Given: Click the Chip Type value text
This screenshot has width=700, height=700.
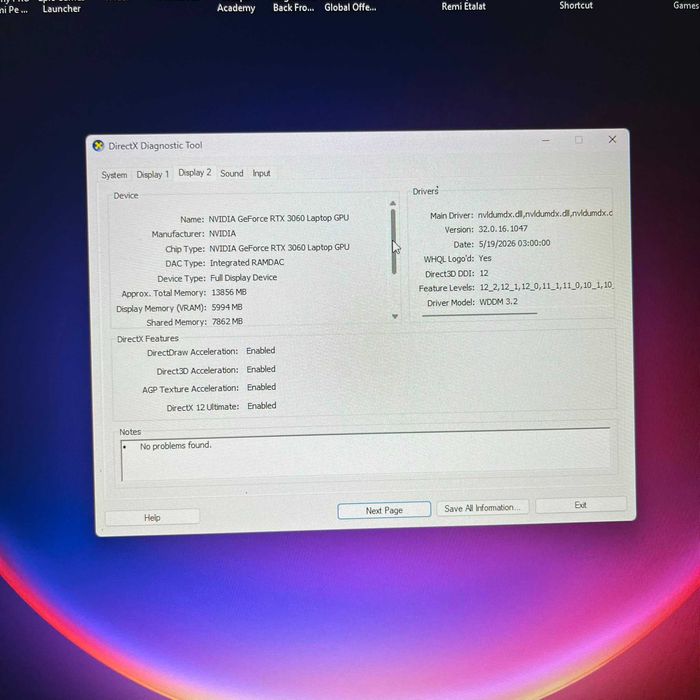Looking at the screenshot, I should (279, 248).
